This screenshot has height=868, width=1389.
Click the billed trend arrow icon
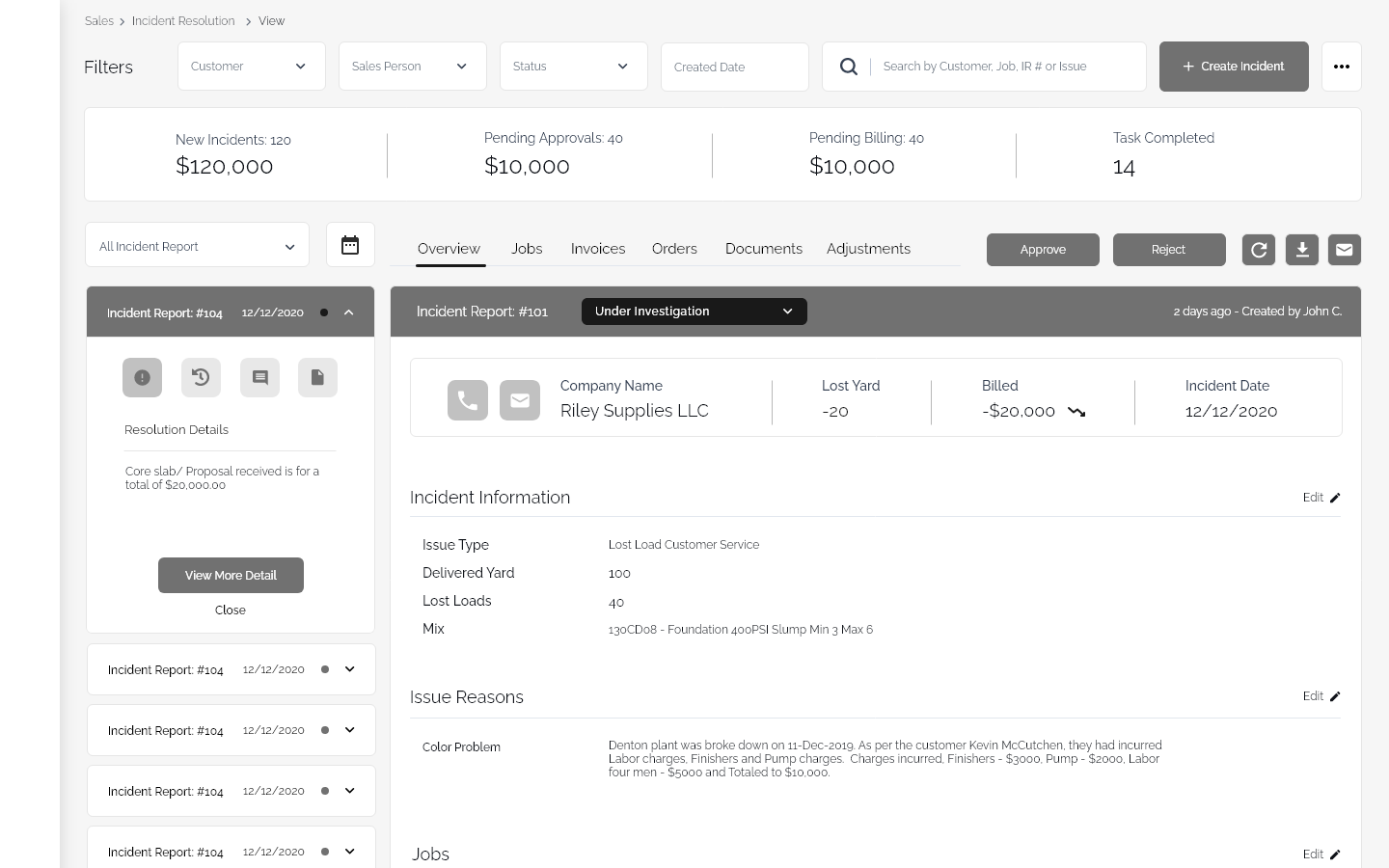tap(1076, 412)
